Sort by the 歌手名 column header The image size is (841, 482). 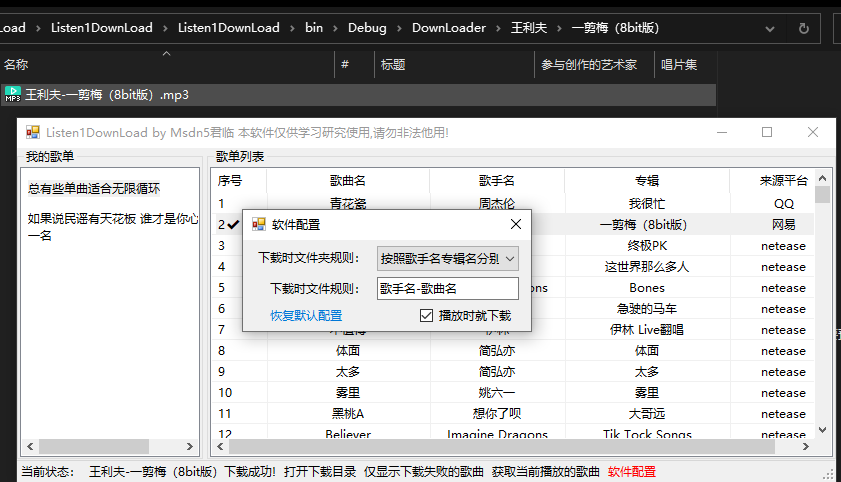pos(497,181)
